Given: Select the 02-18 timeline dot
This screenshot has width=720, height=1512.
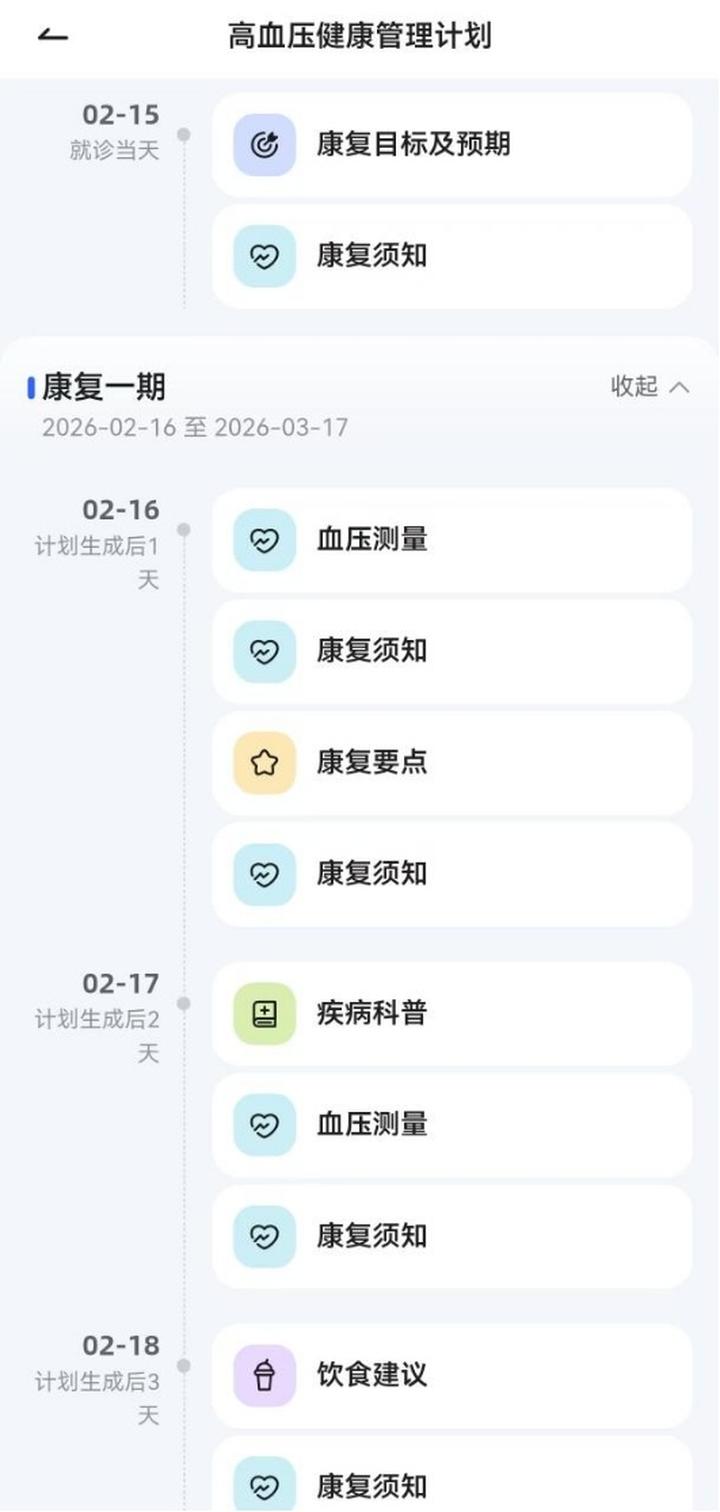Looking at the screenshot, I should [184, 1365].
